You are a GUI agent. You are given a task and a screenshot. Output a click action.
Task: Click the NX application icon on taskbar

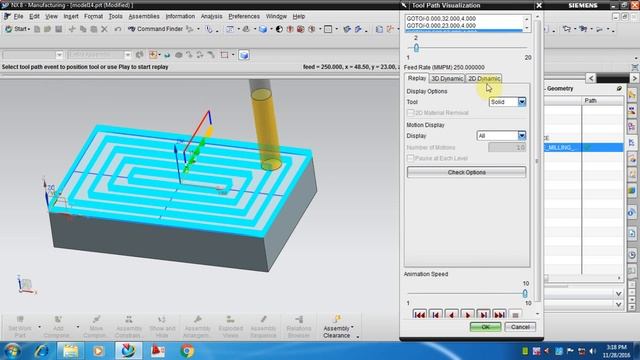(129, 351)
